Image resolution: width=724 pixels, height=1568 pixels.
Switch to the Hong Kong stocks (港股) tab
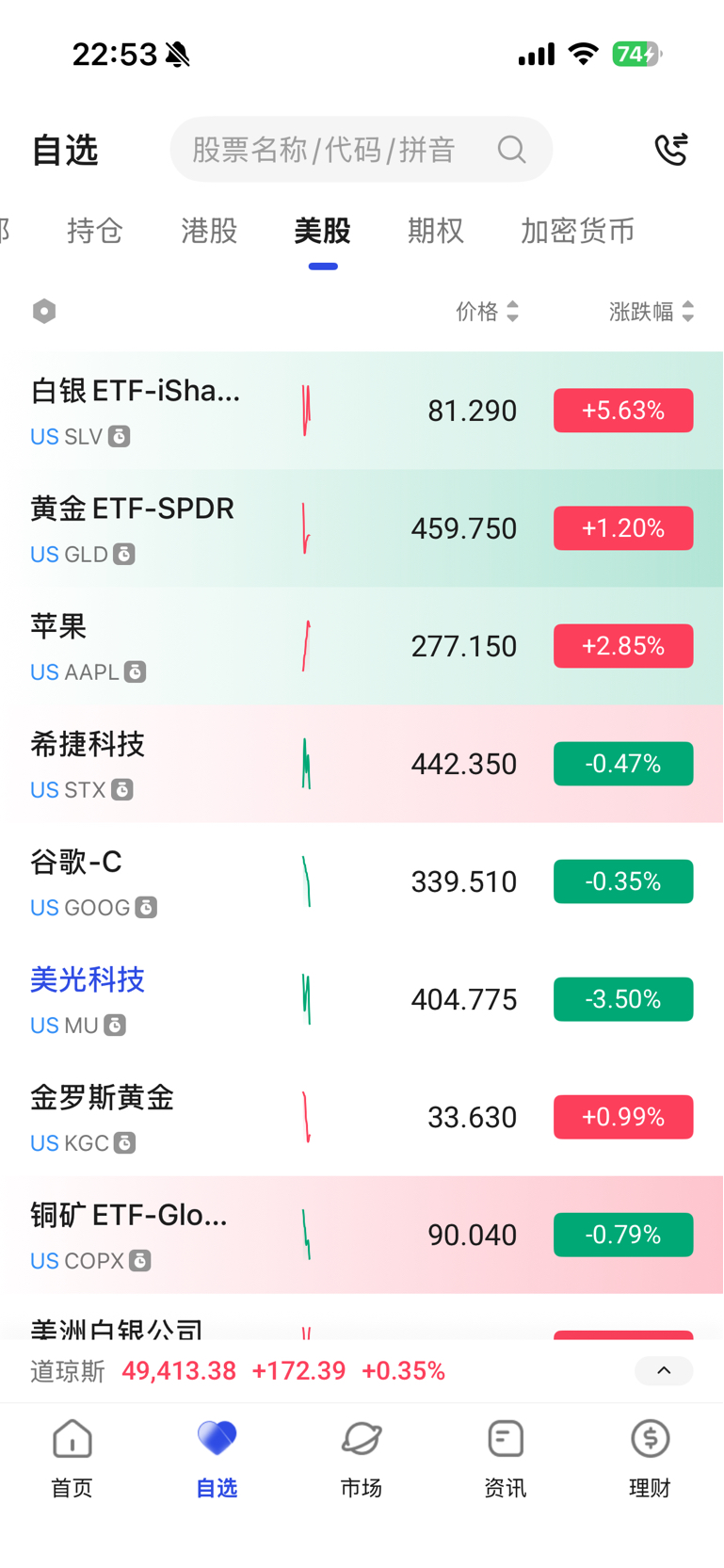click(x=209, y=231)
